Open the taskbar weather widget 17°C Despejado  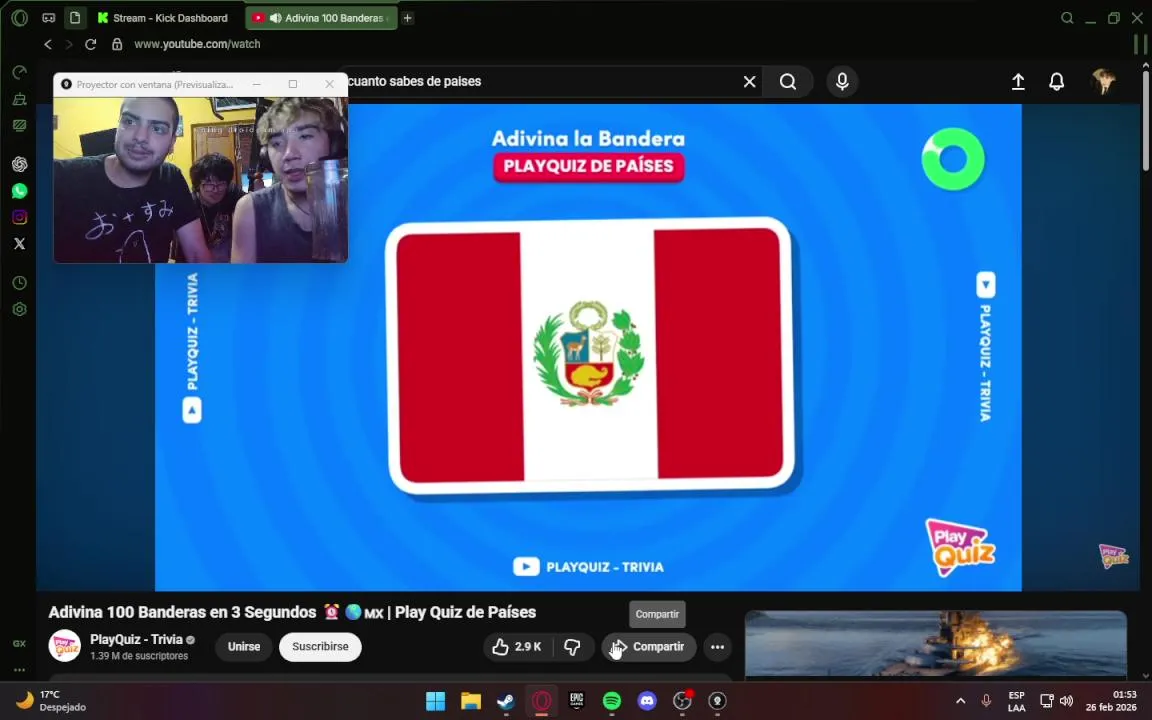[x=51, y=701]
